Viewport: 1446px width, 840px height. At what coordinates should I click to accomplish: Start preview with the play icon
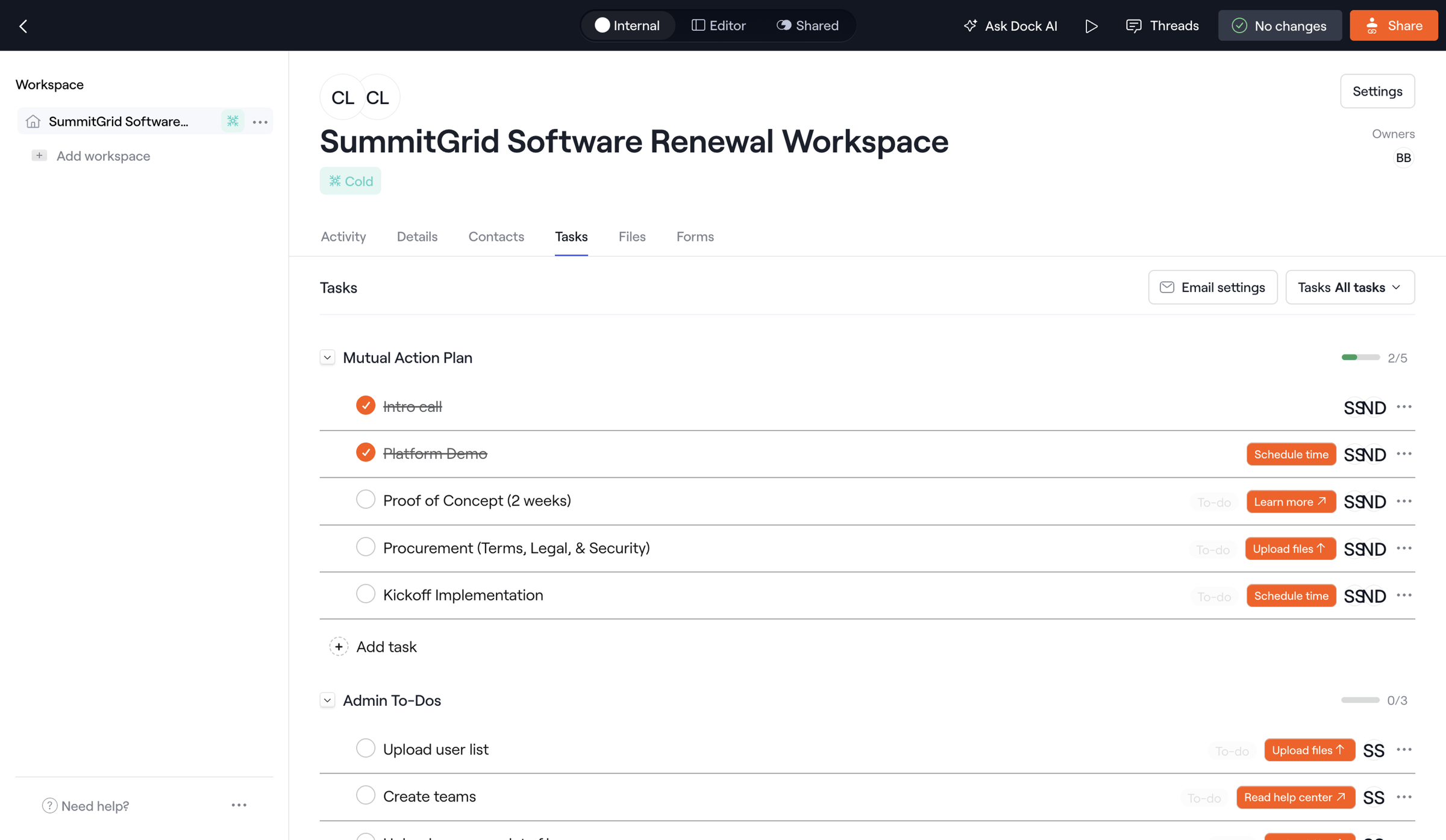(1091, 26)
